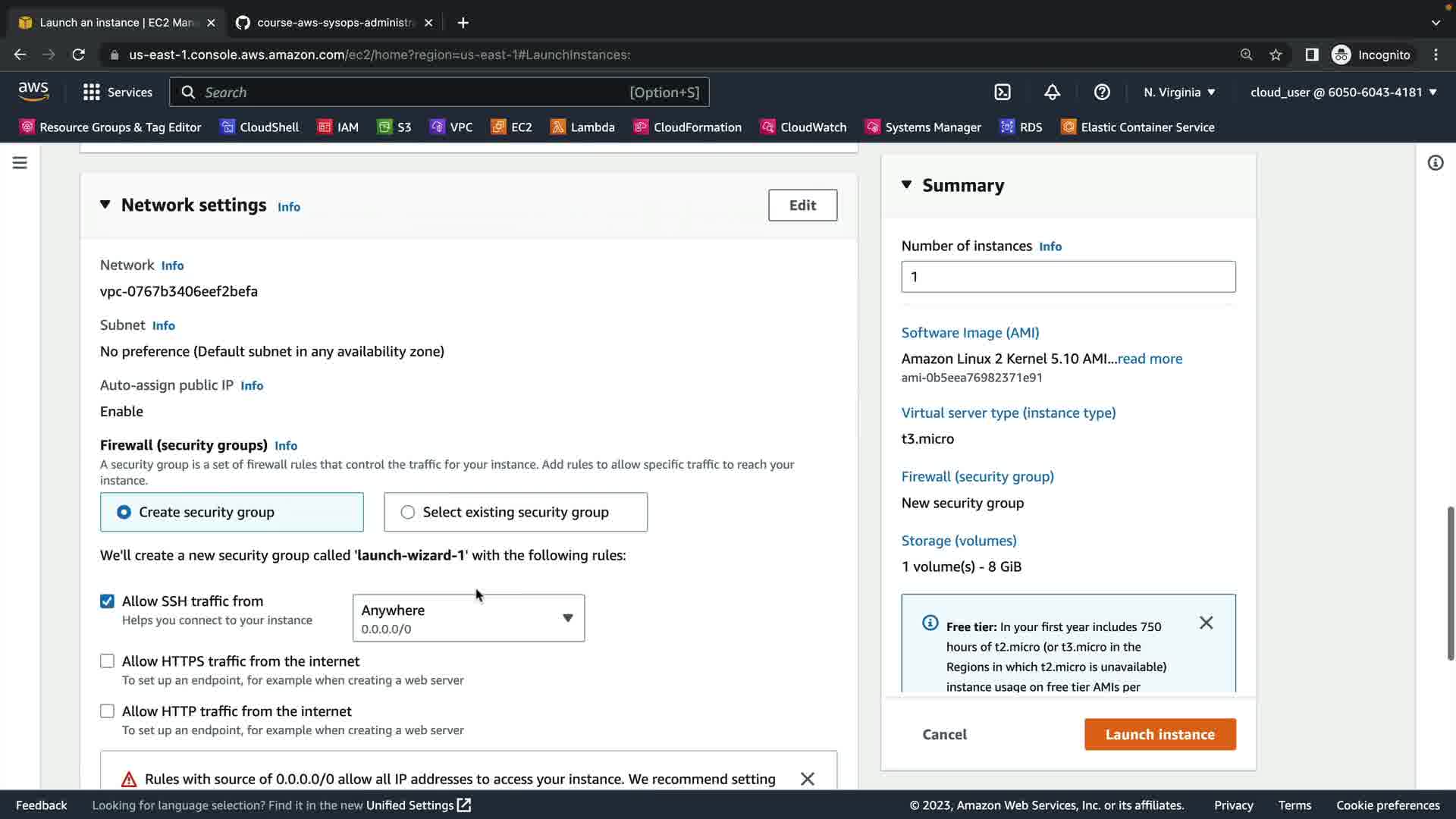Open AWS CloudShell icon in top navigation
This screenshot has width=1456, height=819.
[1003, 92]
